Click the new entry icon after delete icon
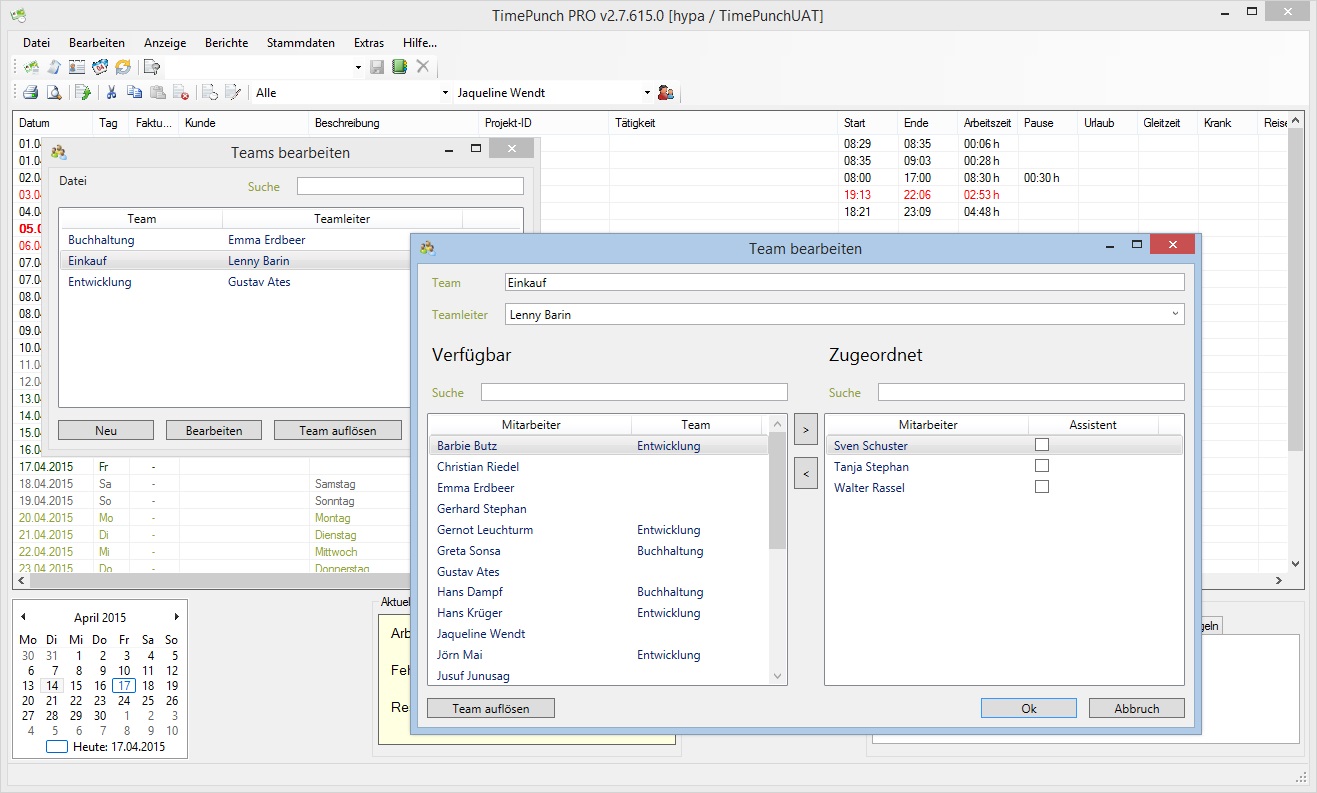Screen dimensions: 1317x793 point(210,93)
